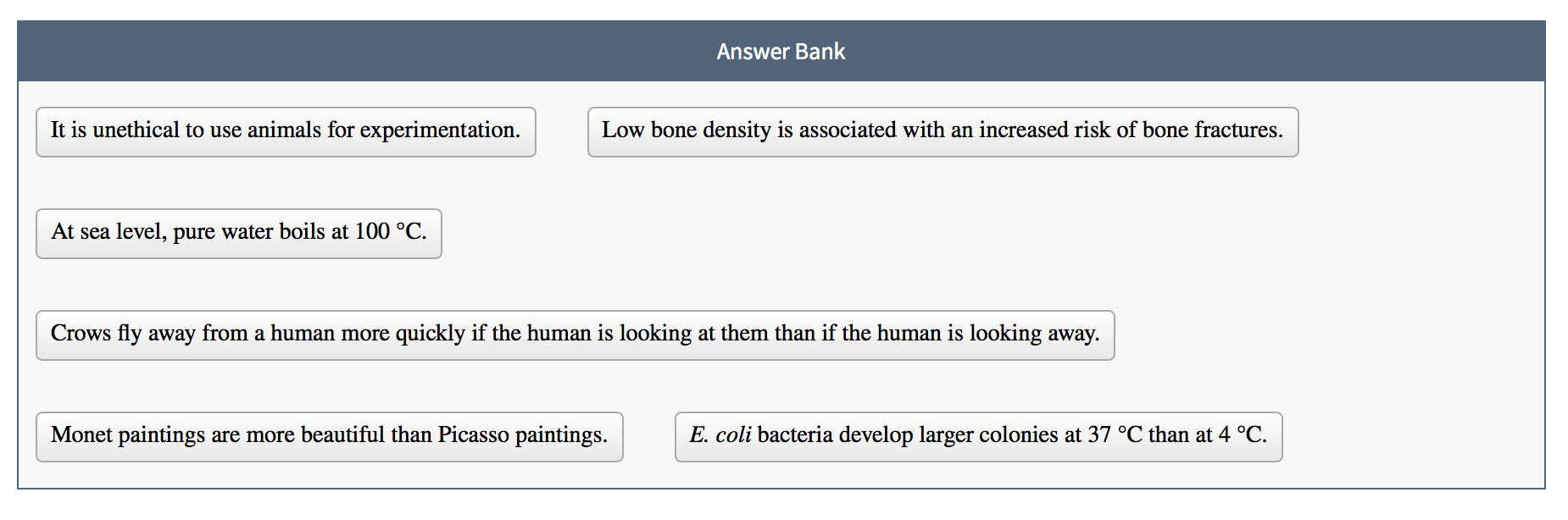Click the statement associating bone density with fractures
This screenshot has width=1568, height=520.
pos(942,131)
